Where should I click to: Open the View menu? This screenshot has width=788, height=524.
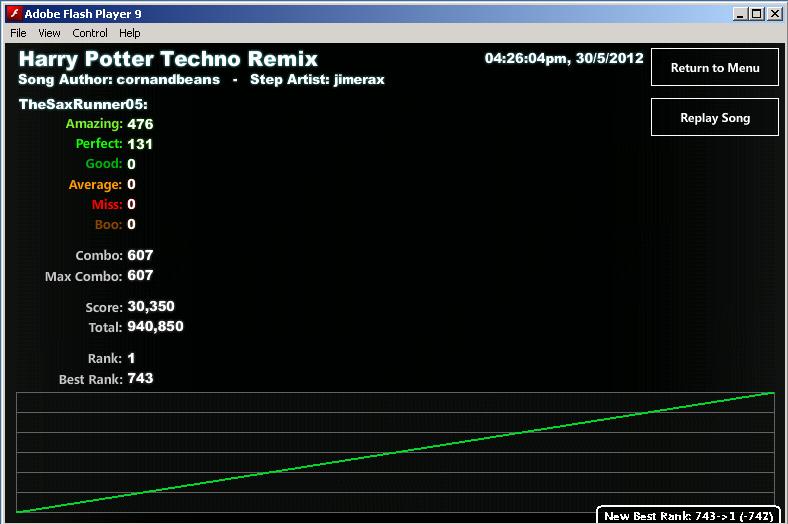[49, 33]
